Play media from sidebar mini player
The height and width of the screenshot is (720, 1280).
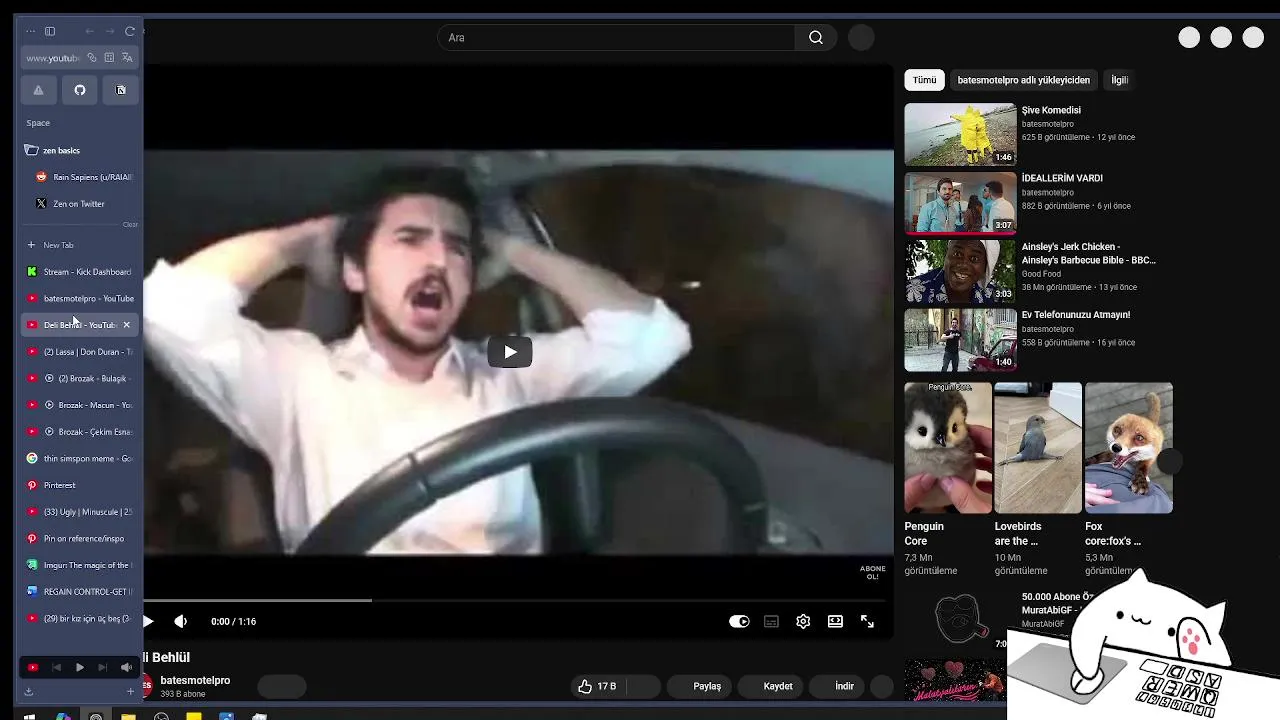click(80, 667)
